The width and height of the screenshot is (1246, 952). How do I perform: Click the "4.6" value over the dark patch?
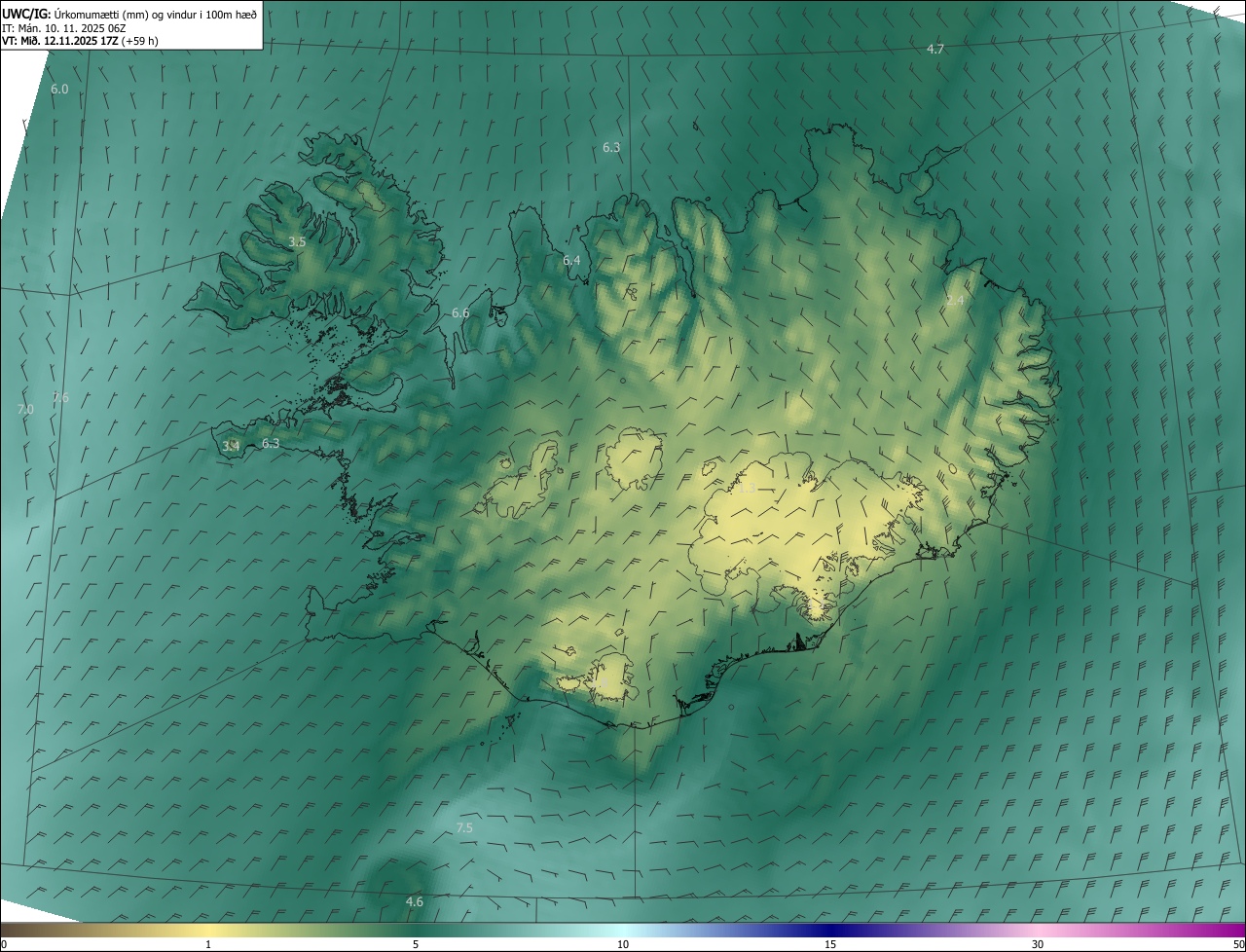tap(414, 901)
